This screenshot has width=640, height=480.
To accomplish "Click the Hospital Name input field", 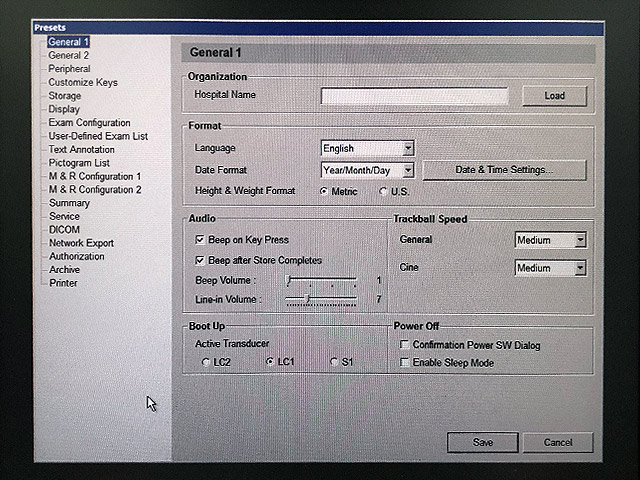I will pyautogui.click(x=414, y=96).
